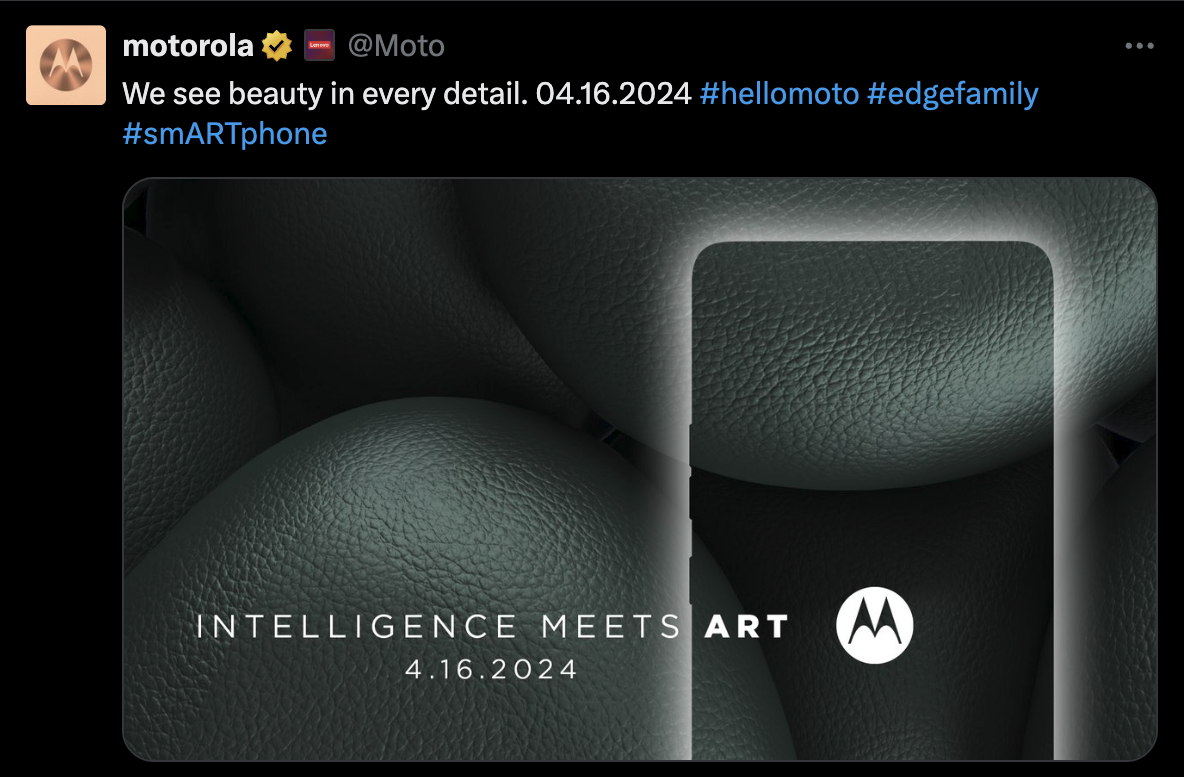Open the #hellomoto hashtag

(x=779, y=94)
